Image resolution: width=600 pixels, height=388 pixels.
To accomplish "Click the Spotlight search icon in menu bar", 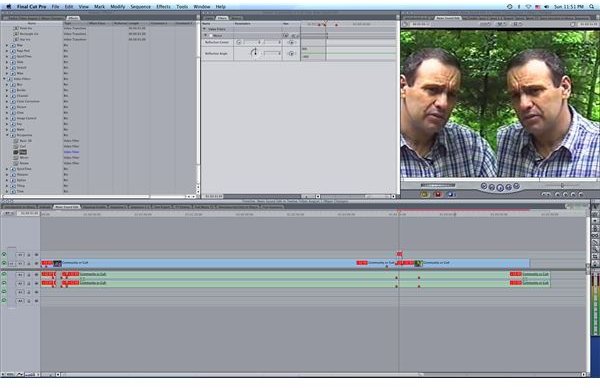I will pyautogui.click(x=592, y=7).
